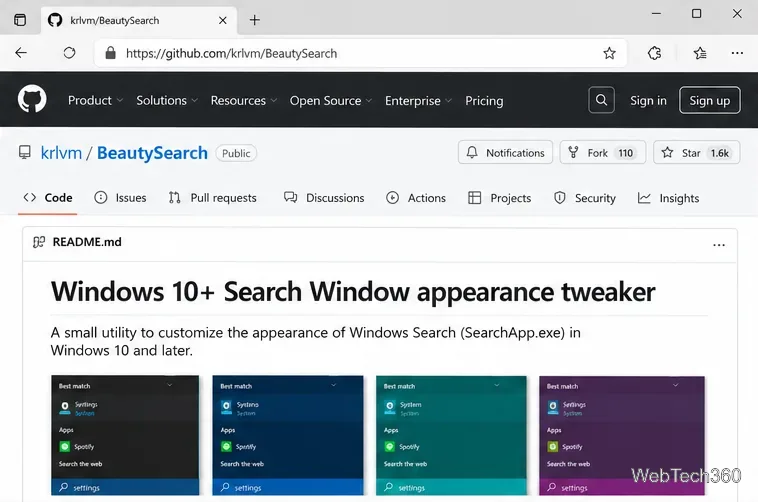This screenshot has width=758, height=502.
Task: Click the Sign up button
Action: coord(709,100)
